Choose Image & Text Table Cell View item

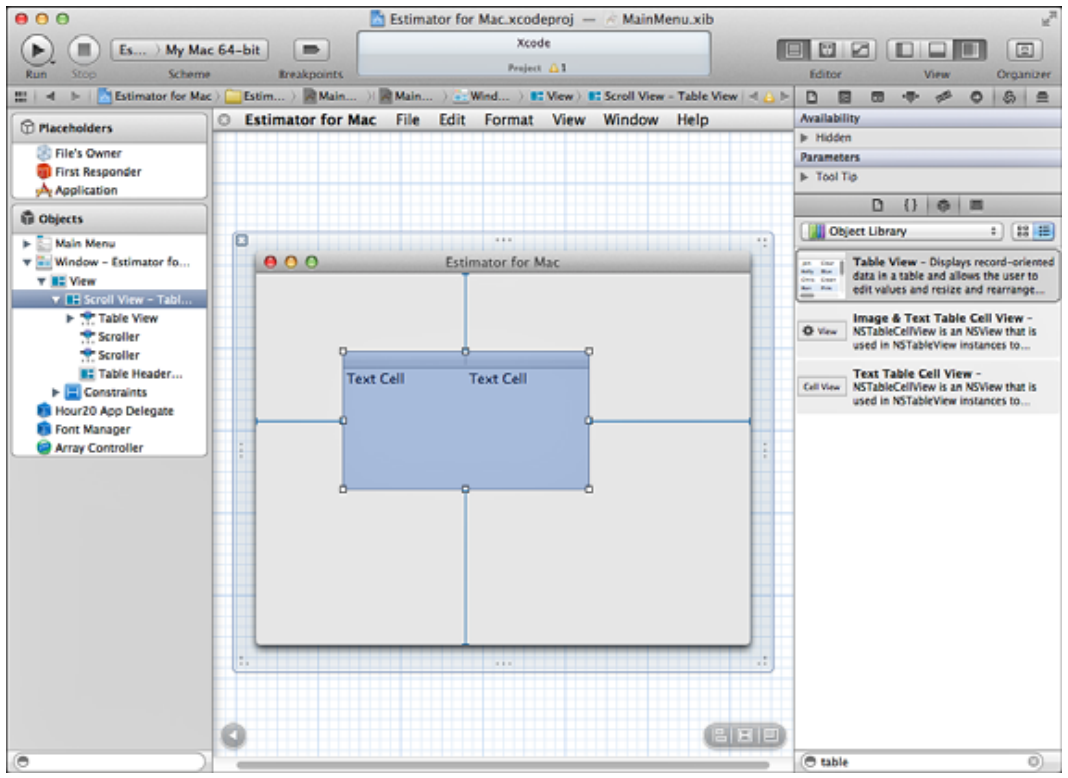(x=927, y=332)
